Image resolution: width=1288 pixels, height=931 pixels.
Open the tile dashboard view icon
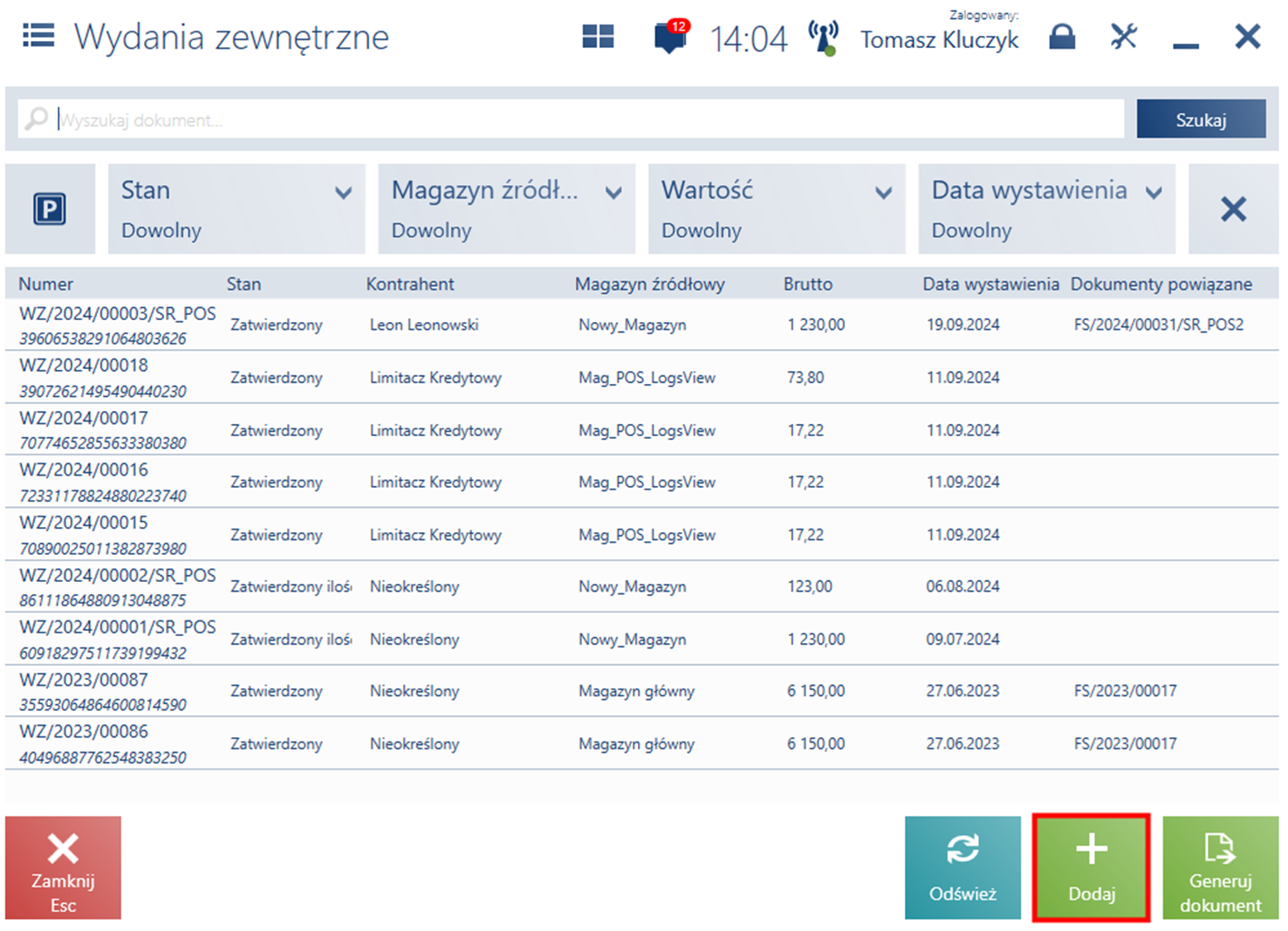point(598,37)
